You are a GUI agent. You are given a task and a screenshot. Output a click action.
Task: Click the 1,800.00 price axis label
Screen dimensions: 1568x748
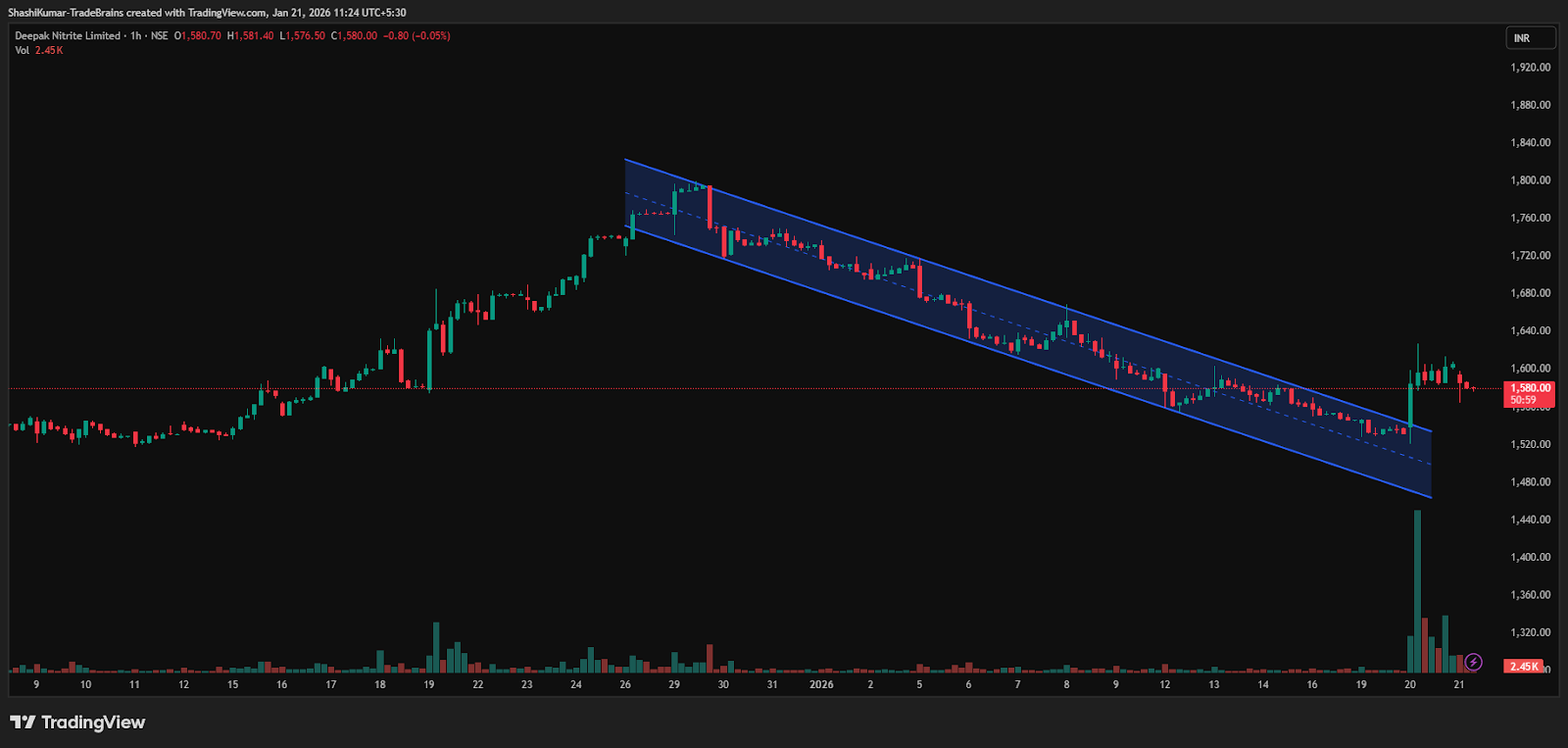[x=1530, y=180]
